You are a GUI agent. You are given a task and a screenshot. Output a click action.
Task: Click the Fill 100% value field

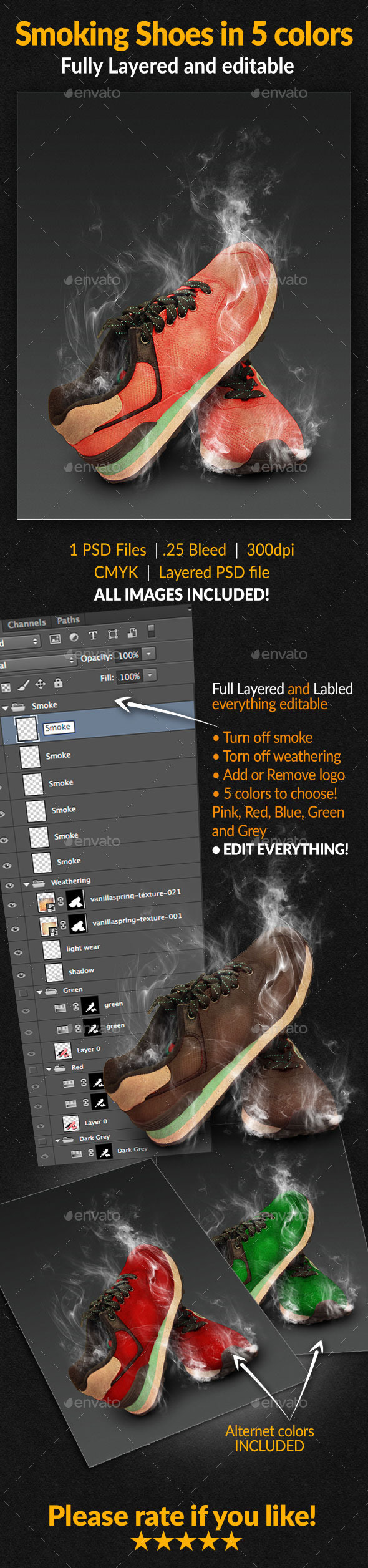130,677
